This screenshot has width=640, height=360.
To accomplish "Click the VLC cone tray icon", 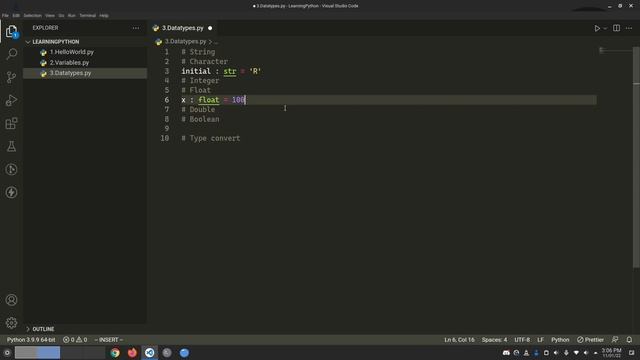I will pyautogui.click(x=526, y=353).
